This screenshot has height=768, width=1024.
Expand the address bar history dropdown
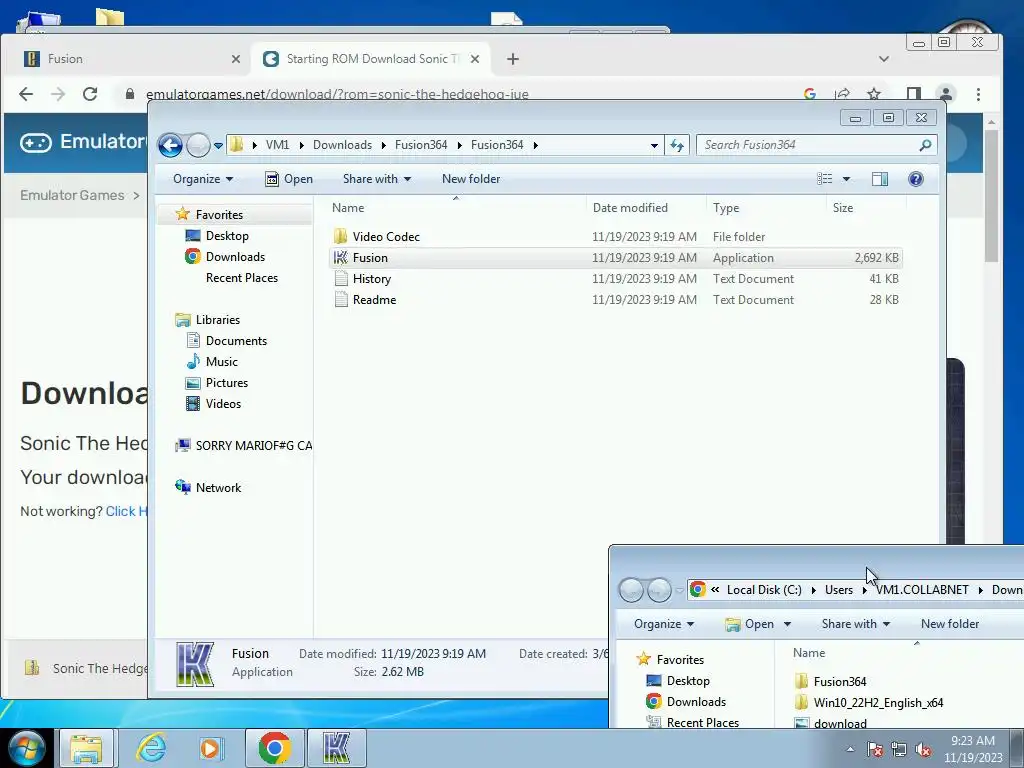pyautogui.click(x=654, y=145)
